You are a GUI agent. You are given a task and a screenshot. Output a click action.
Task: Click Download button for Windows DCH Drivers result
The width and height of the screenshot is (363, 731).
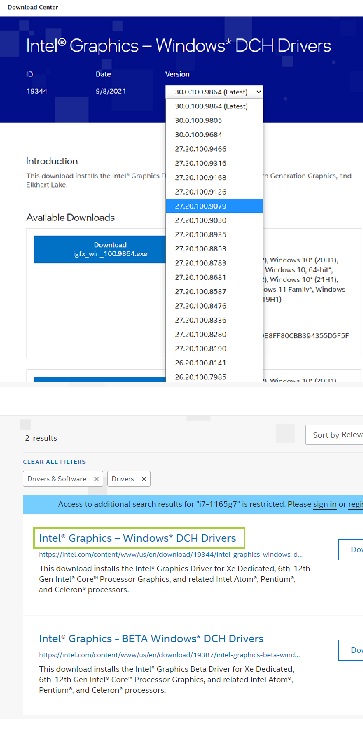click(350, 550)
